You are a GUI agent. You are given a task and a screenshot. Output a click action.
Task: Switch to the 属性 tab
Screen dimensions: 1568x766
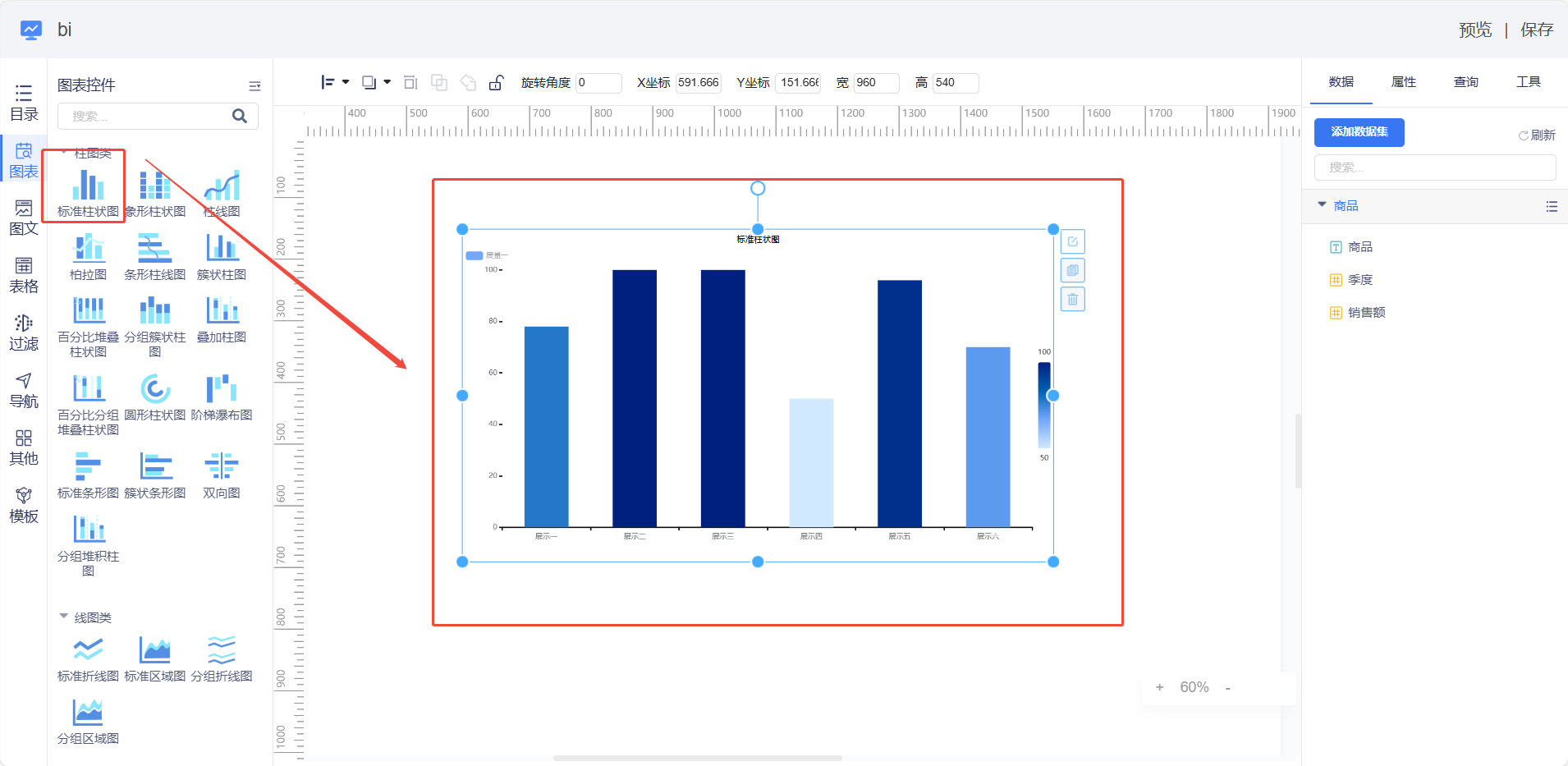pyautogui.click(x=1403, y=82)
